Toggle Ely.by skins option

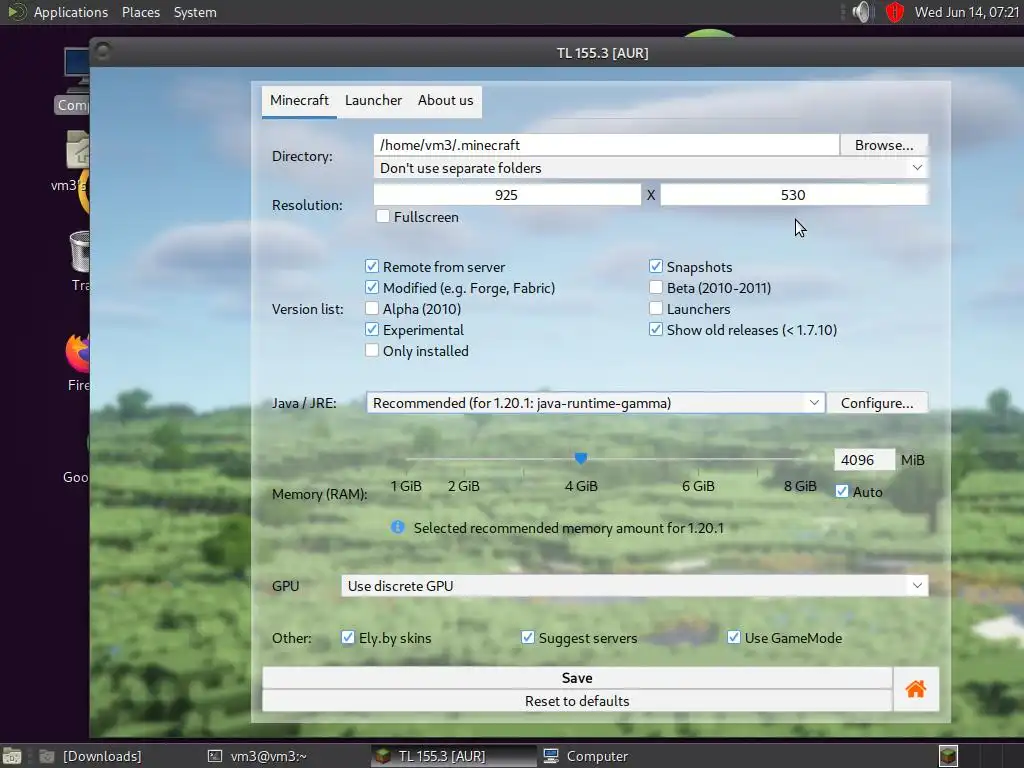click(x=347, y=637)
